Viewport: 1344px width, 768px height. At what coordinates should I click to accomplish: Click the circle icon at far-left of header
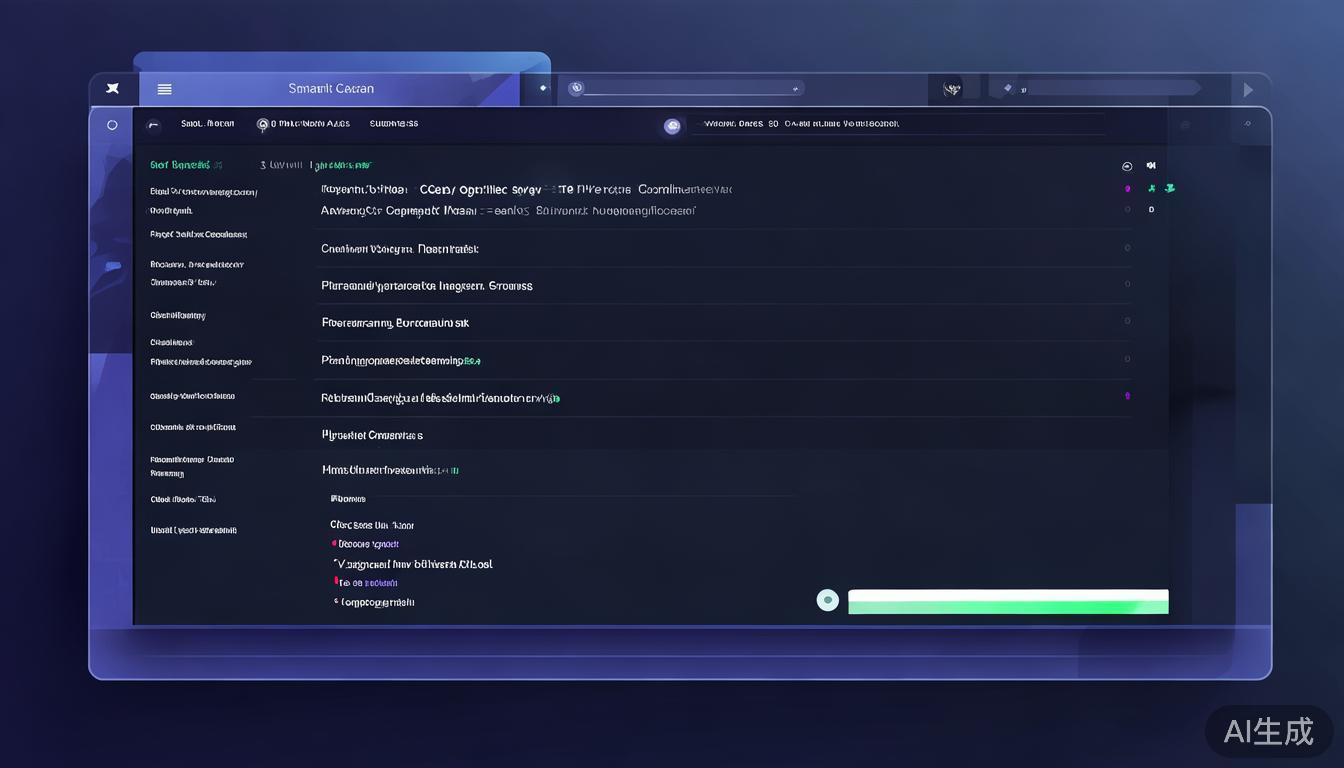(x=112, y=125)
